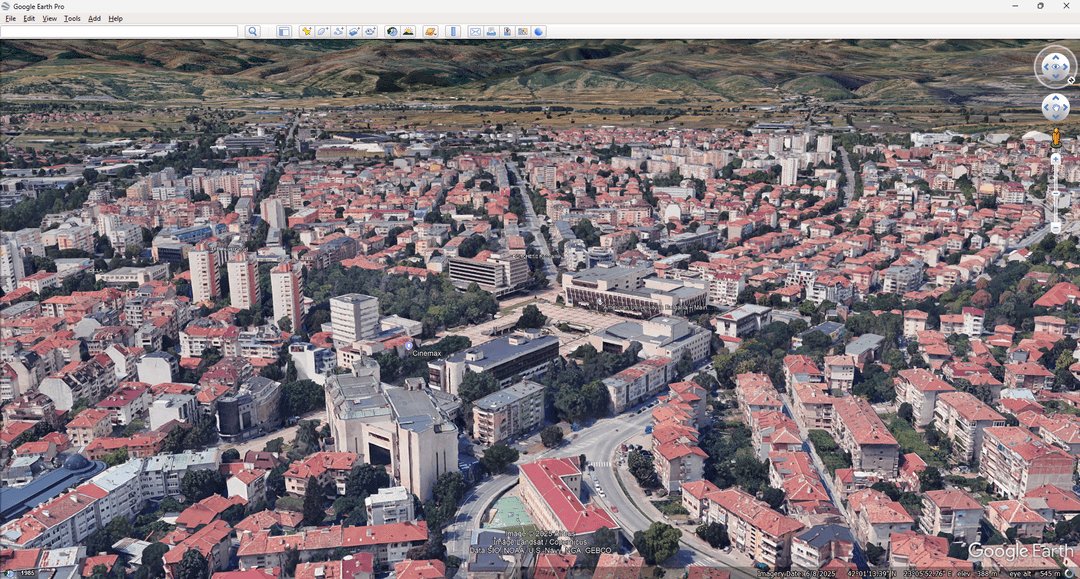Screen dimensions: 1080x579
Task: Start recording a tour
Action: coord(370,32)
